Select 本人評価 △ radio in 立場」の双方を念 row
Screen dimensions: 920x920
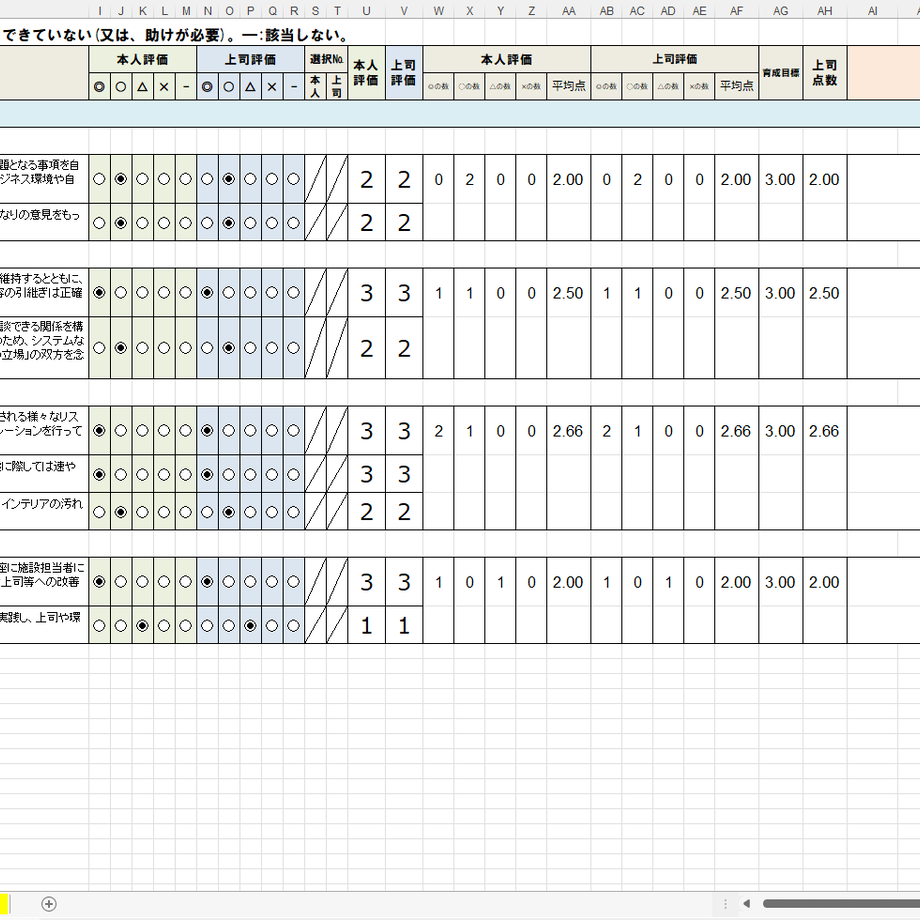(142, 348)
